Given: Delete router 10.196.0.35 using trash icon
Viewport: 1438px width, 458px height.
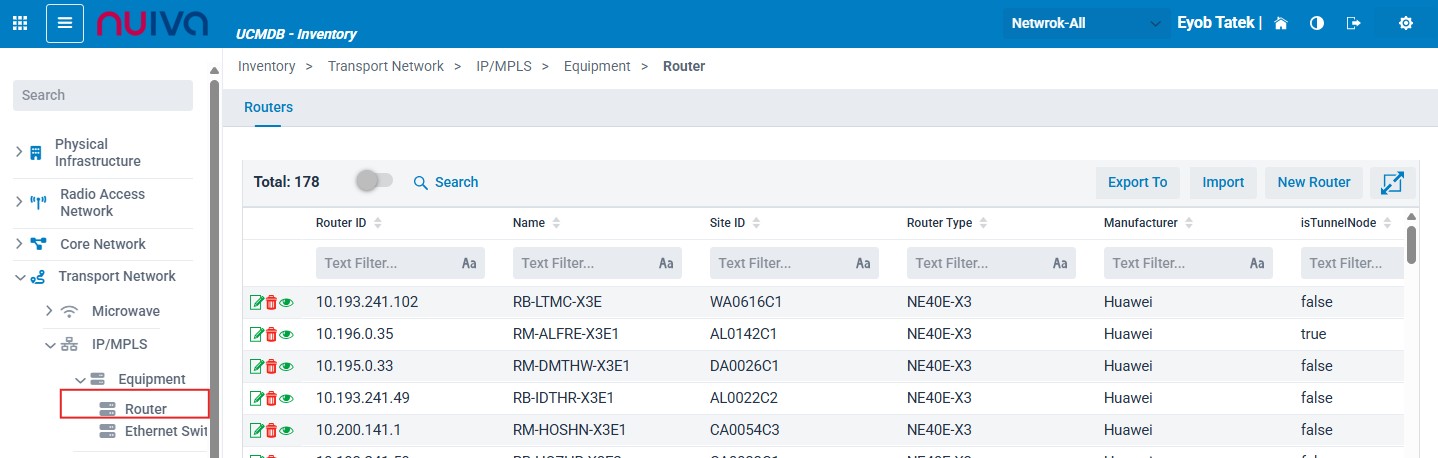Looking at the screenshot, I should tap(271, 335).
